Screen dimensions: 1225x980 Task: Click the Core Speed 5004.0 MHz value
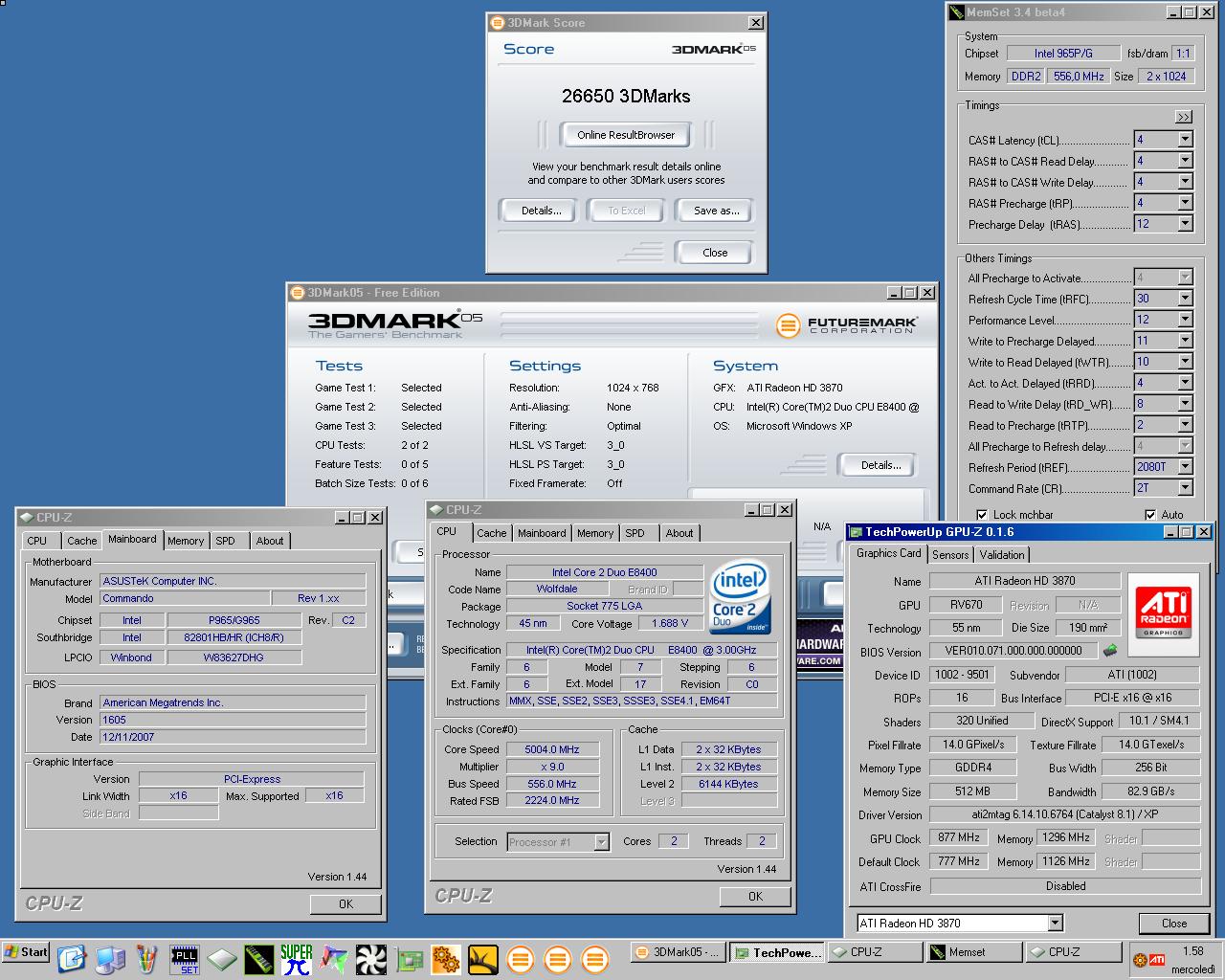552,750
